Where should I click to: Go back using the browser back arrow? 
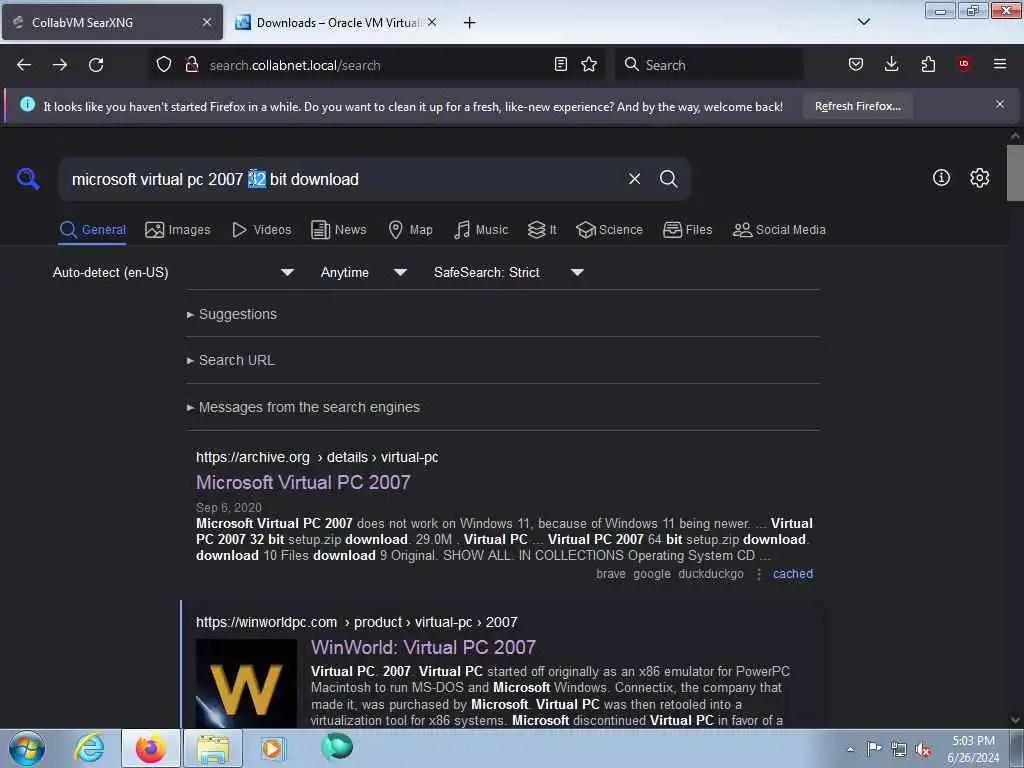pos(24,65)
